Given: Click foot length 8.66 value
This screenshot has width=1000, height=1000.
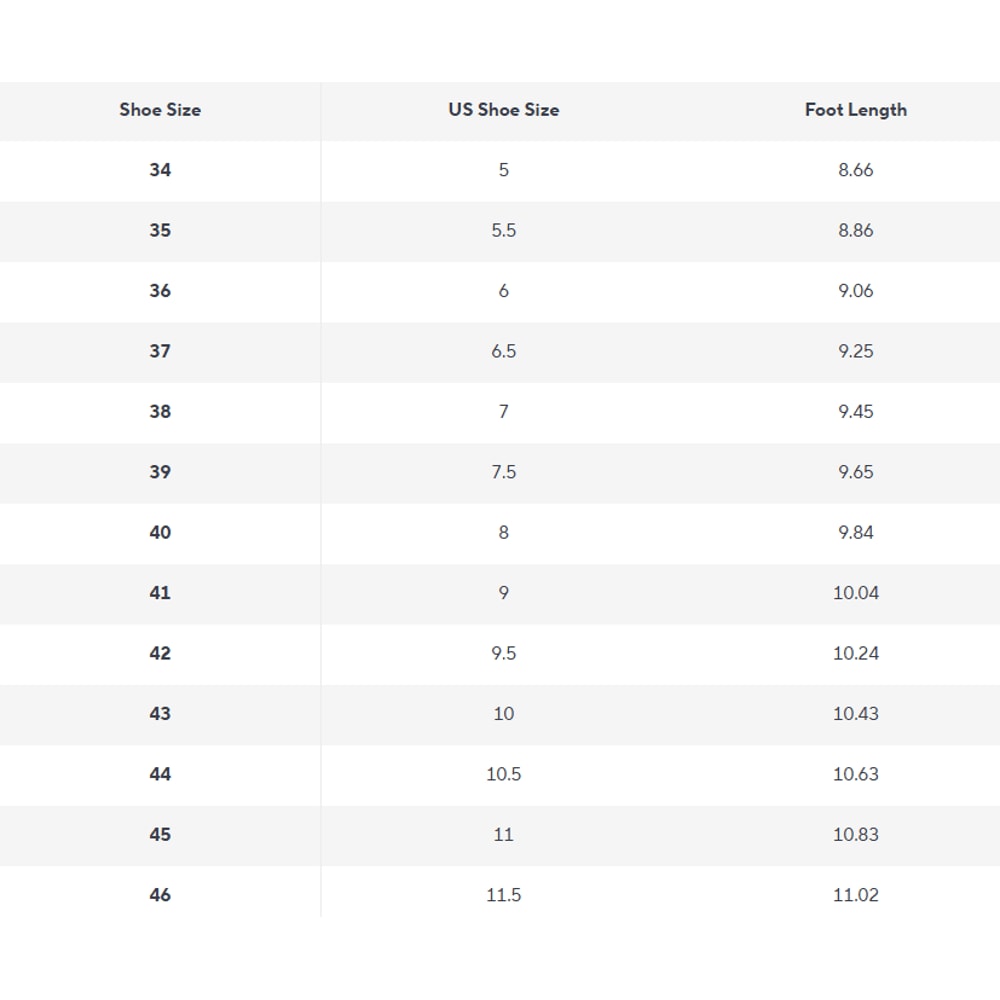Looking at the screenshot, I should pyautogui.click(x=855, y=170).
